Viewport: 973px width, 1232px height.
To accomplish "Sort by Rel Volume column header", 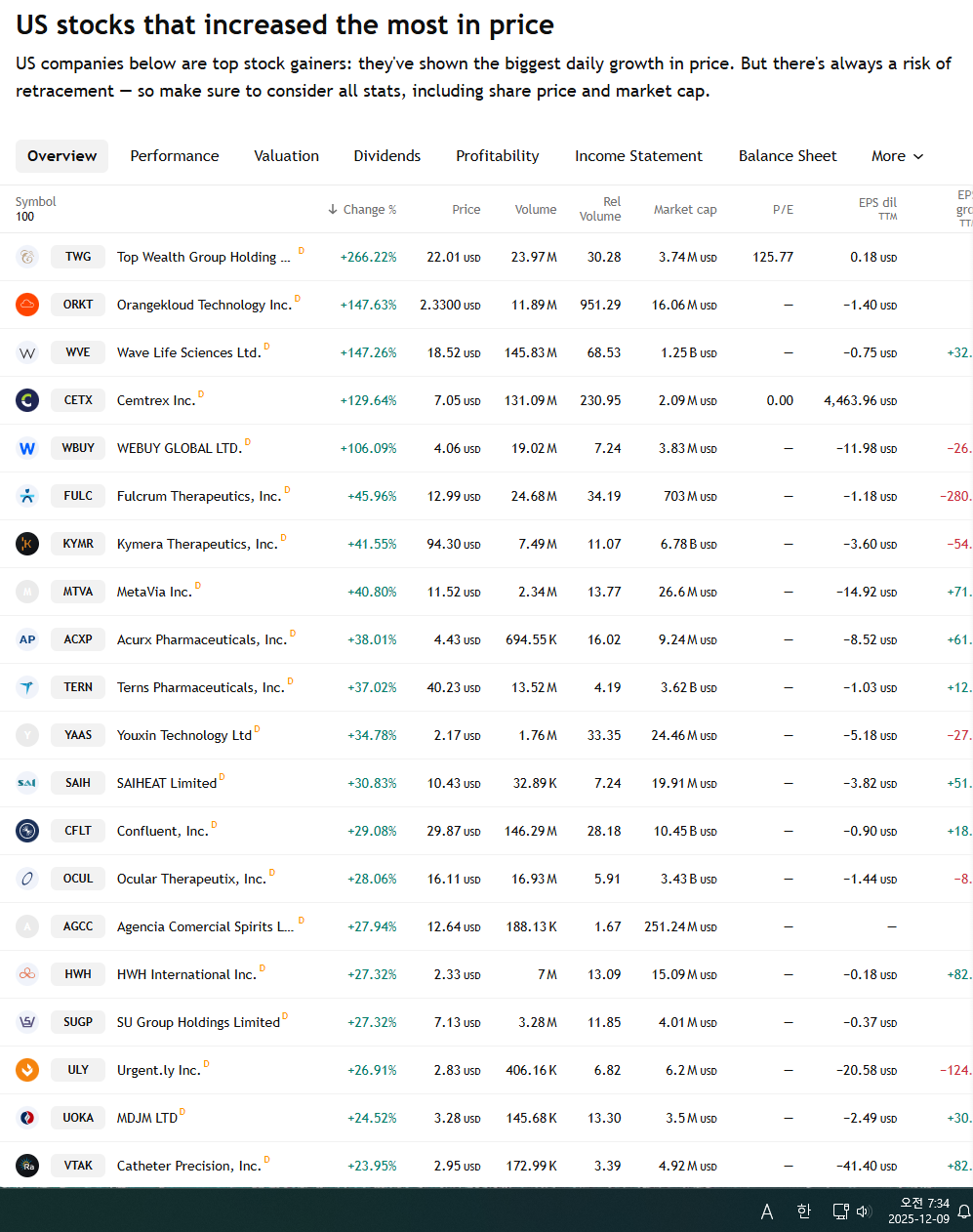I will [600, 209].
